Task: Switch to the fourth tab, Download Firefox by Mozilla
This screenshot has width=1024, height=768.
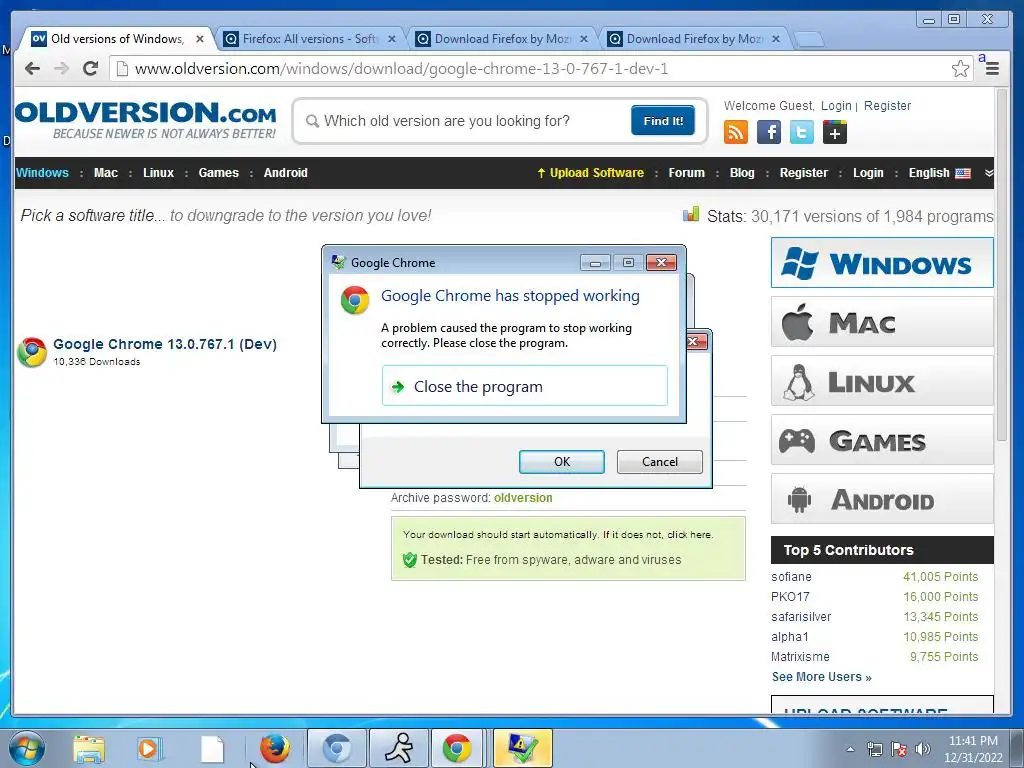Action: (x=694, y=39)
